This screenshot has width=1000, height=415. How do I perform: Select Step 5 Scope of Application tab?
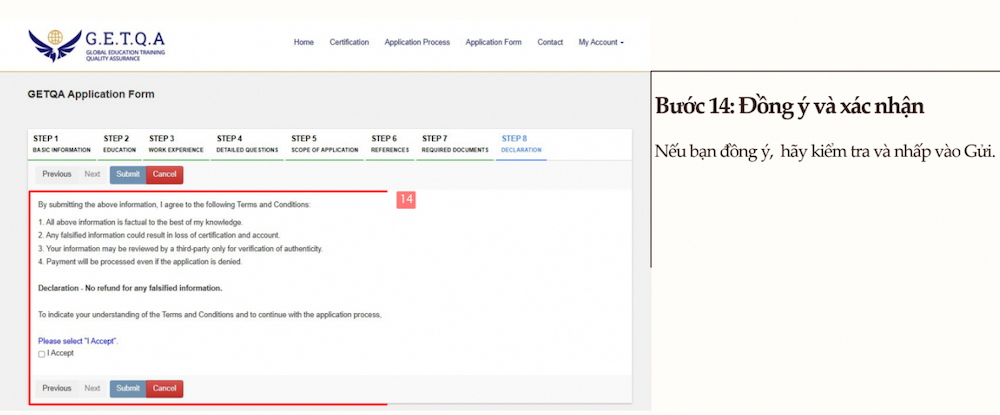pos(325,144)
